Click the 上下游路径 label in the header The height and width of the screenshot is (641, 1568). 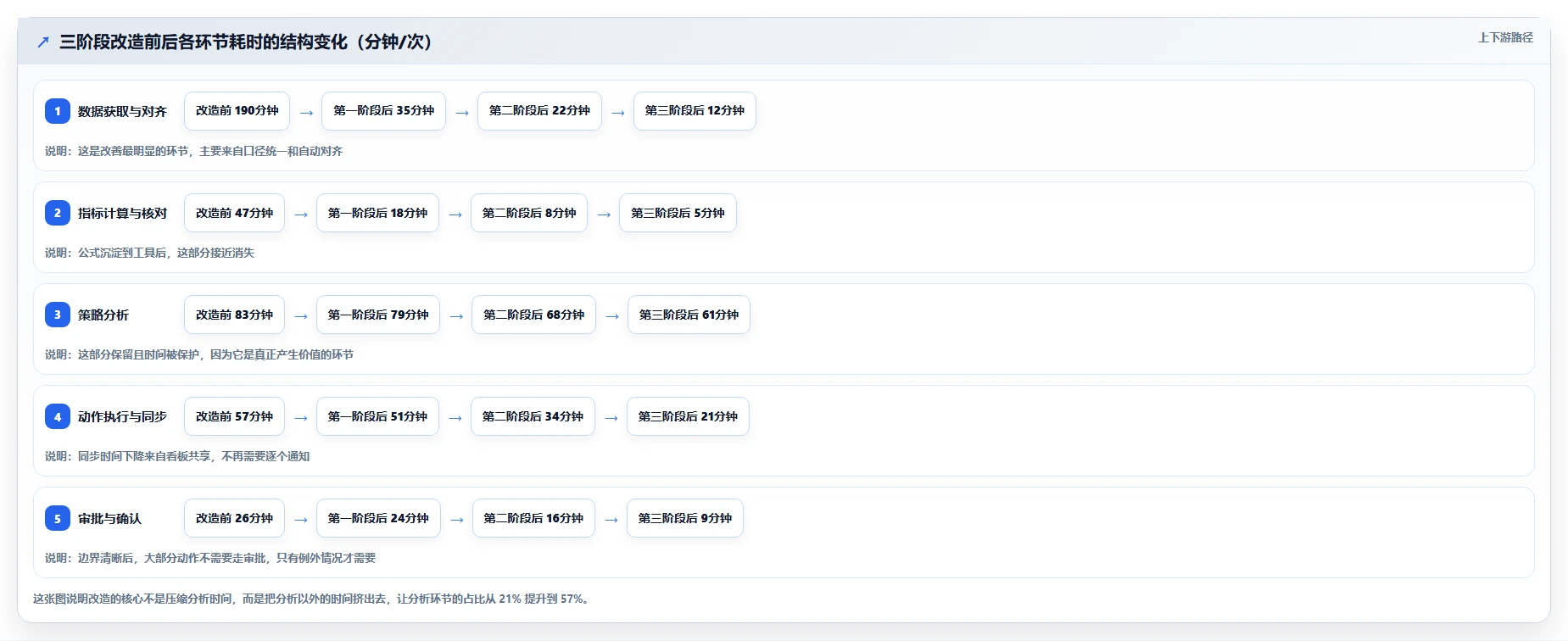(x=1505, y=37)
